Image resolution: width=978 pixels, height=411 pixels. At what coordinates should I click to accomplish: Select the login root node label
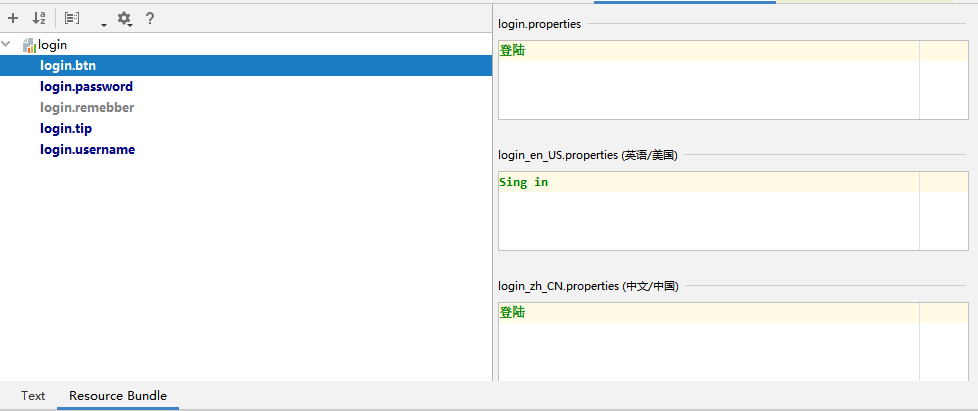(x=52, y=45)
